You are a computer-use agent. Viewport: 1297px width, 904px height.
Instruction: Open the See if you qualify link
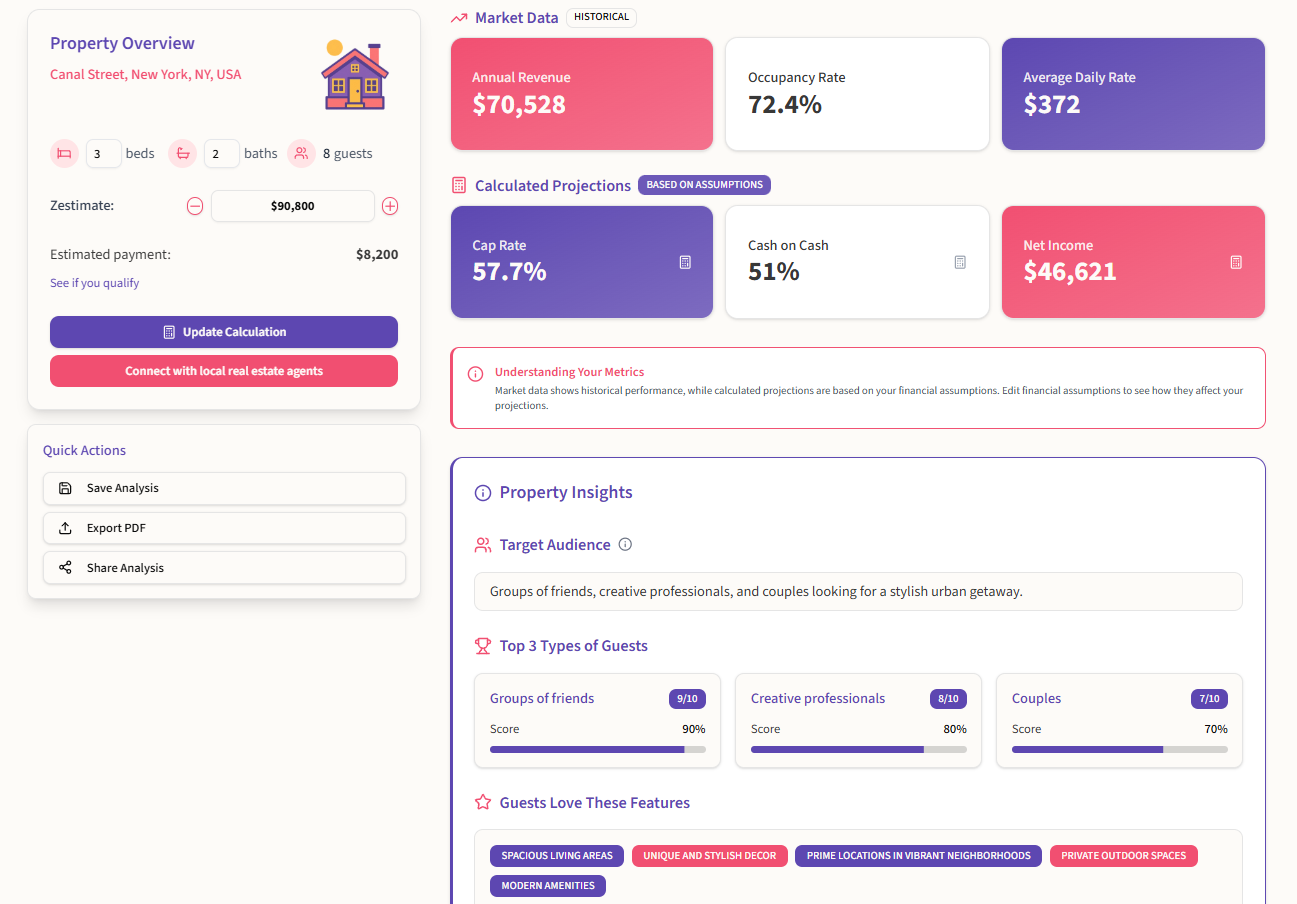pos(94,282)
